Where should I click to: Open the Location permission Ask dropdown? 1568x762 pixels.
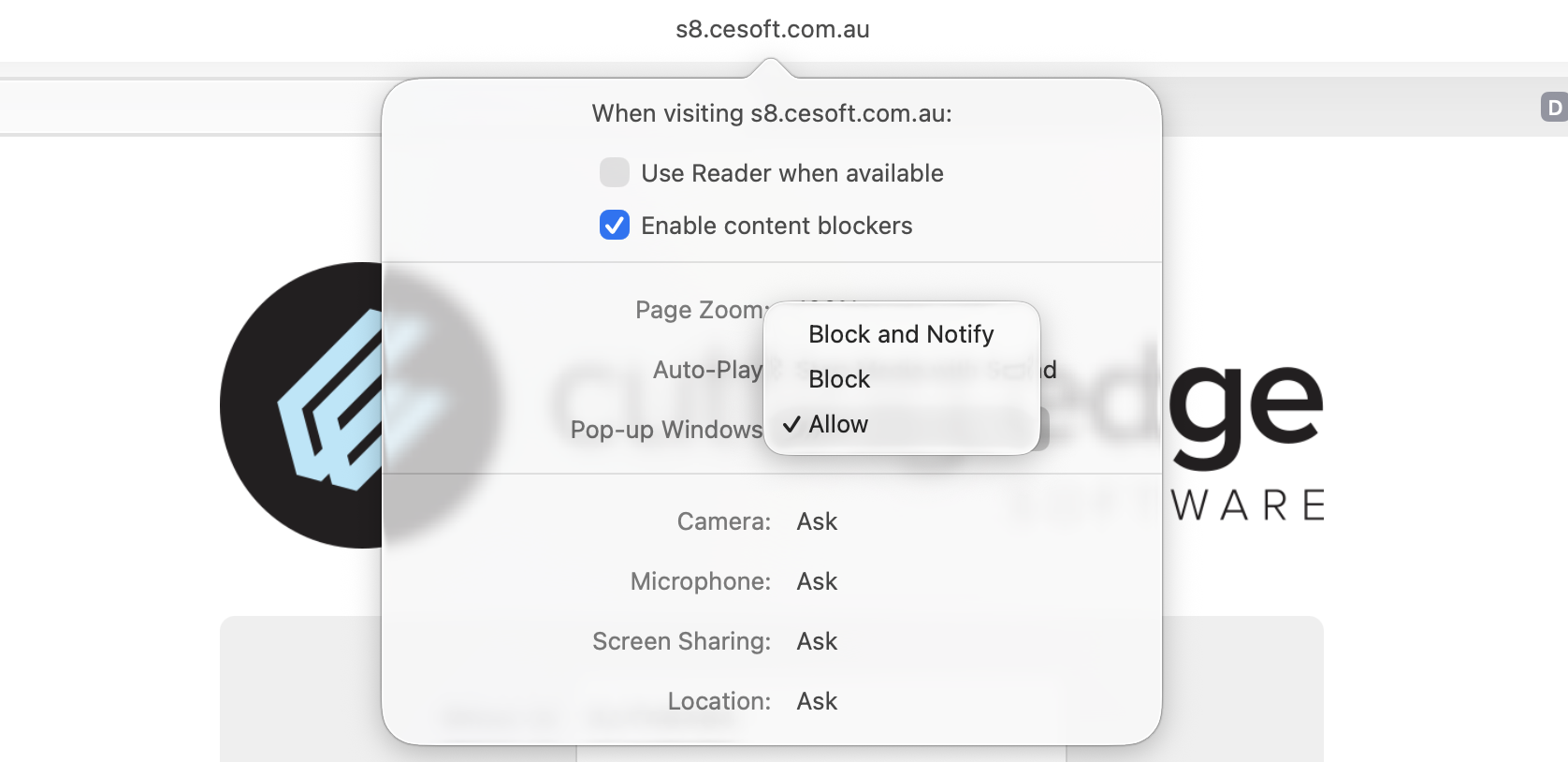pyautogui.click(x=817, y=701)
